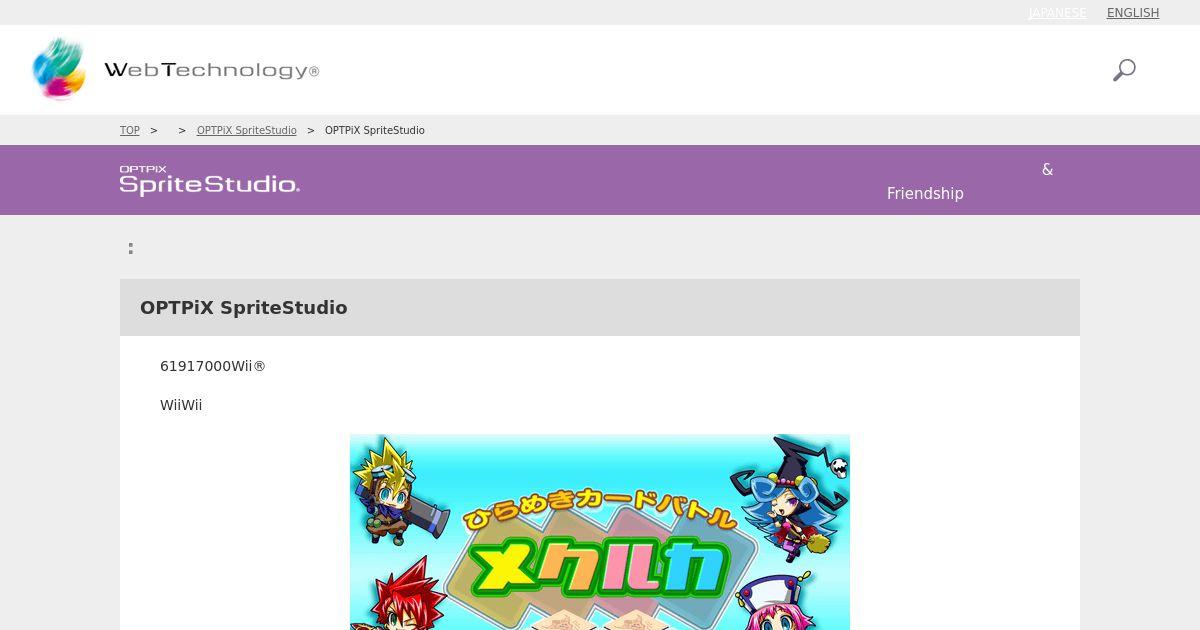Open the Friendship menu item
This screenshot has width=1200, height=630.
pos(925,193)
